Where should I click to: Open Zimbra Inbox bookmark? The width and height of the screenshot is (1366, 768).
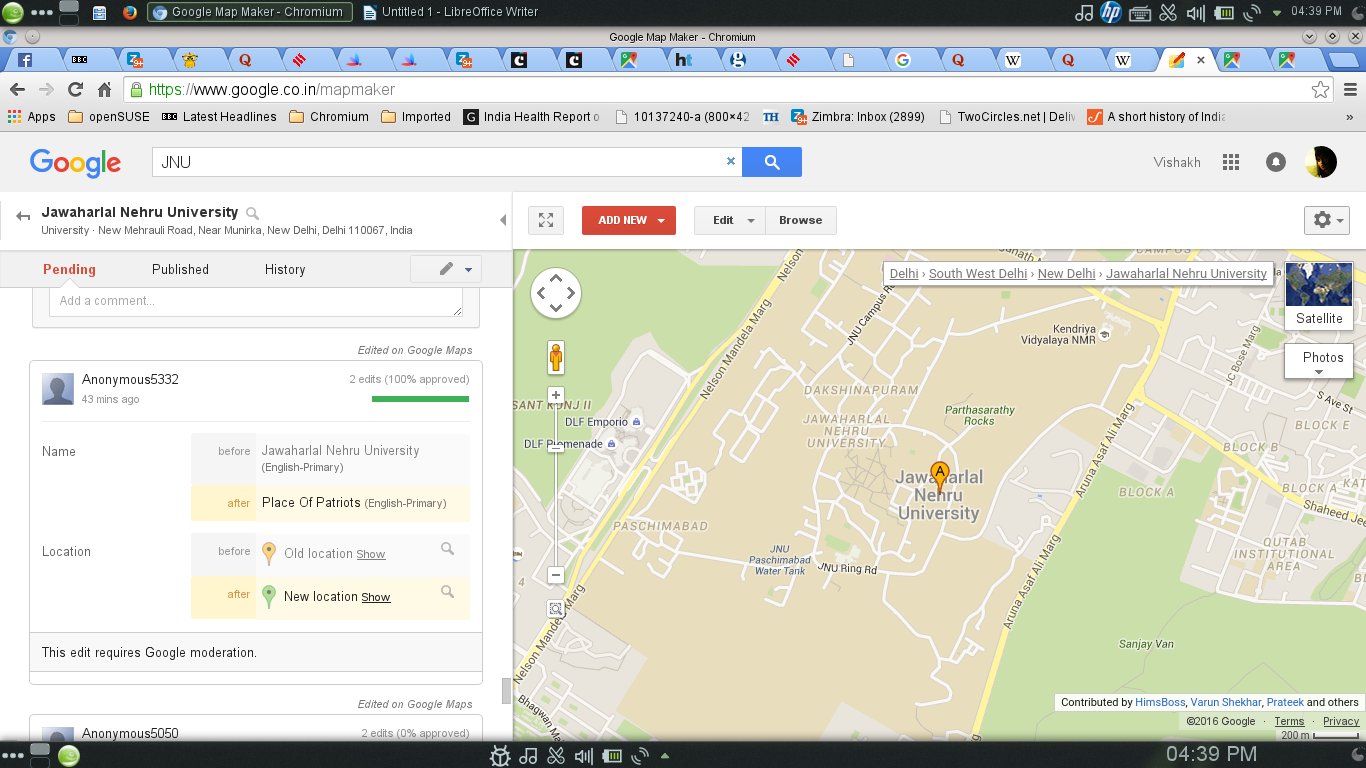tap(860, 116)
